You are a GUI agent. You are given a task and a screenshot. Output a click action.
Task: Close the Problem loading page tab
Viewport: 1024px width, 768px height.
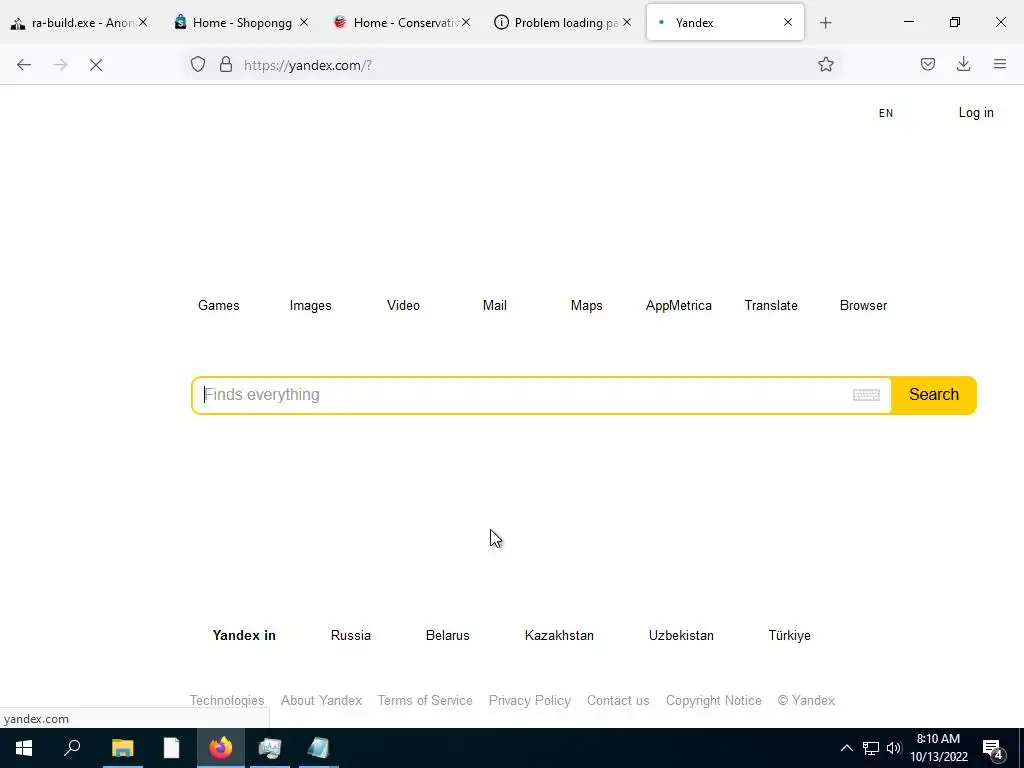pos(627,22)
